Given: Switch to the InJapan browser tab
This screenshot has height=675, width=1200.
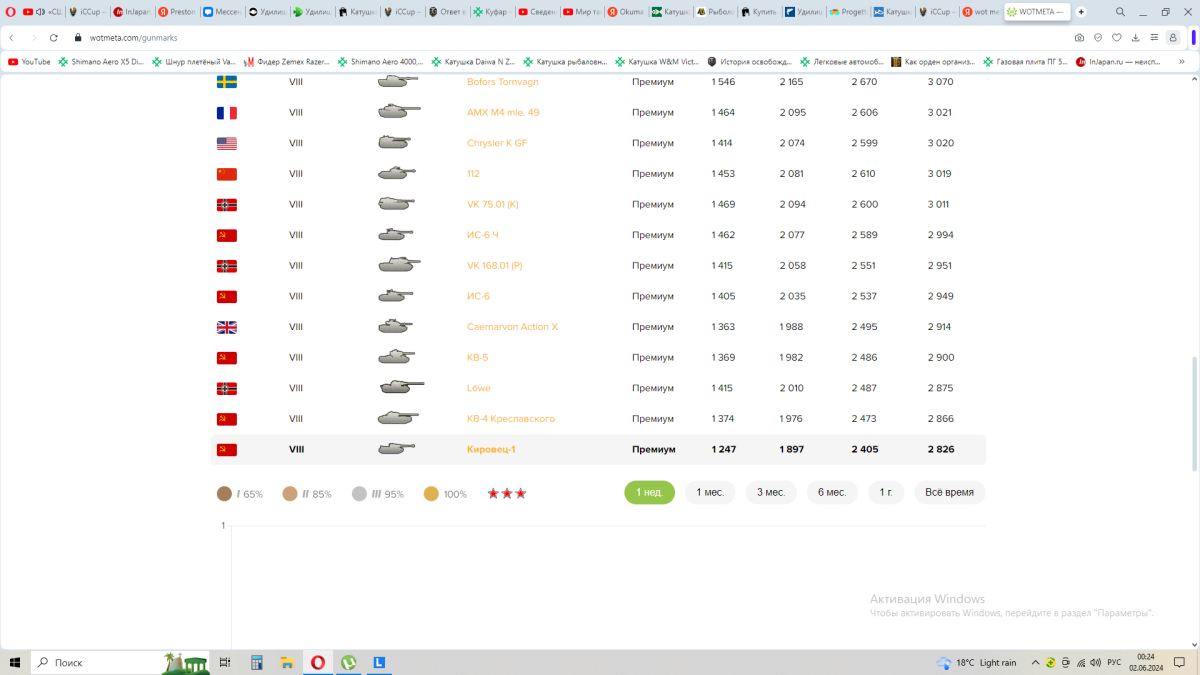Looking at the screenshot, I should coord(132,12).
